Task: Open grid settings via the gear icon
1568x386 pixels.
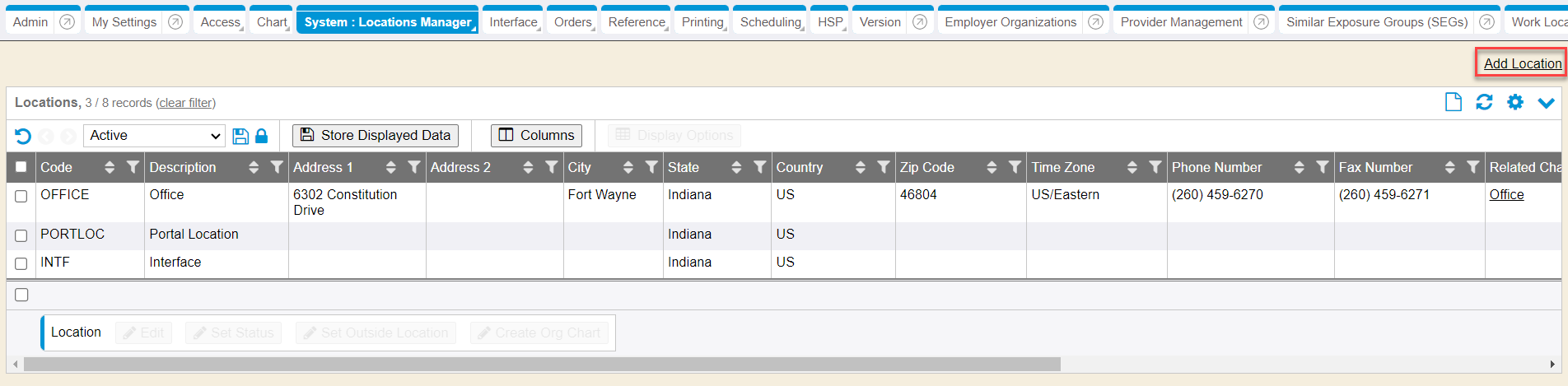Action: click(x=1515, y=102)
